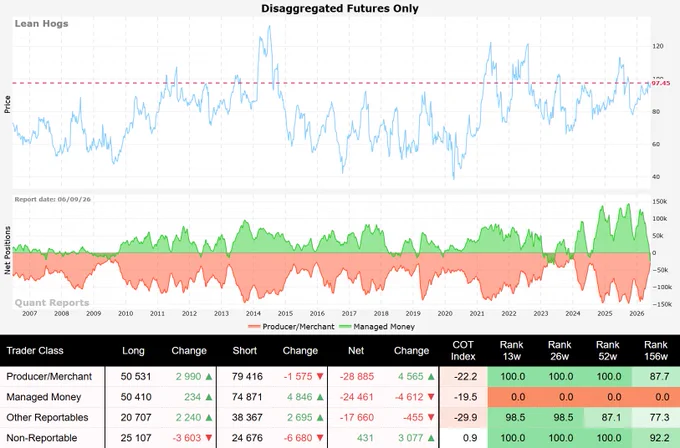
Task: Select the Non-Reportable row label
Action: tap(42, 438)
